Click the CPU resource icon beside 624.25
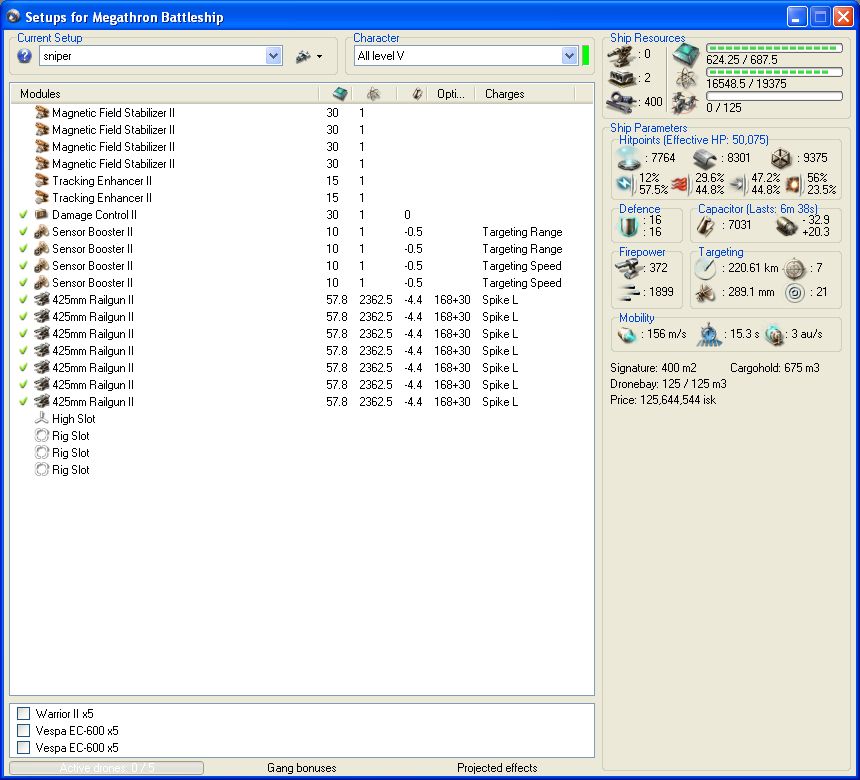 tap(686, 55)
